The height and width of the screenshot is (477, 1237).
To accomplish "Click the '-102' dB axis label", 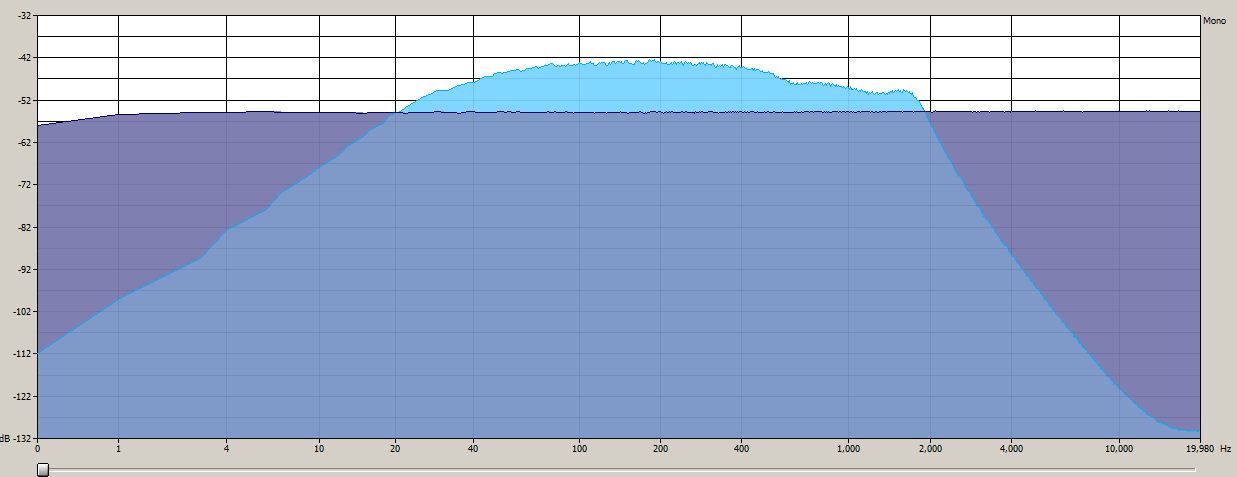I will tap(21, 312).
